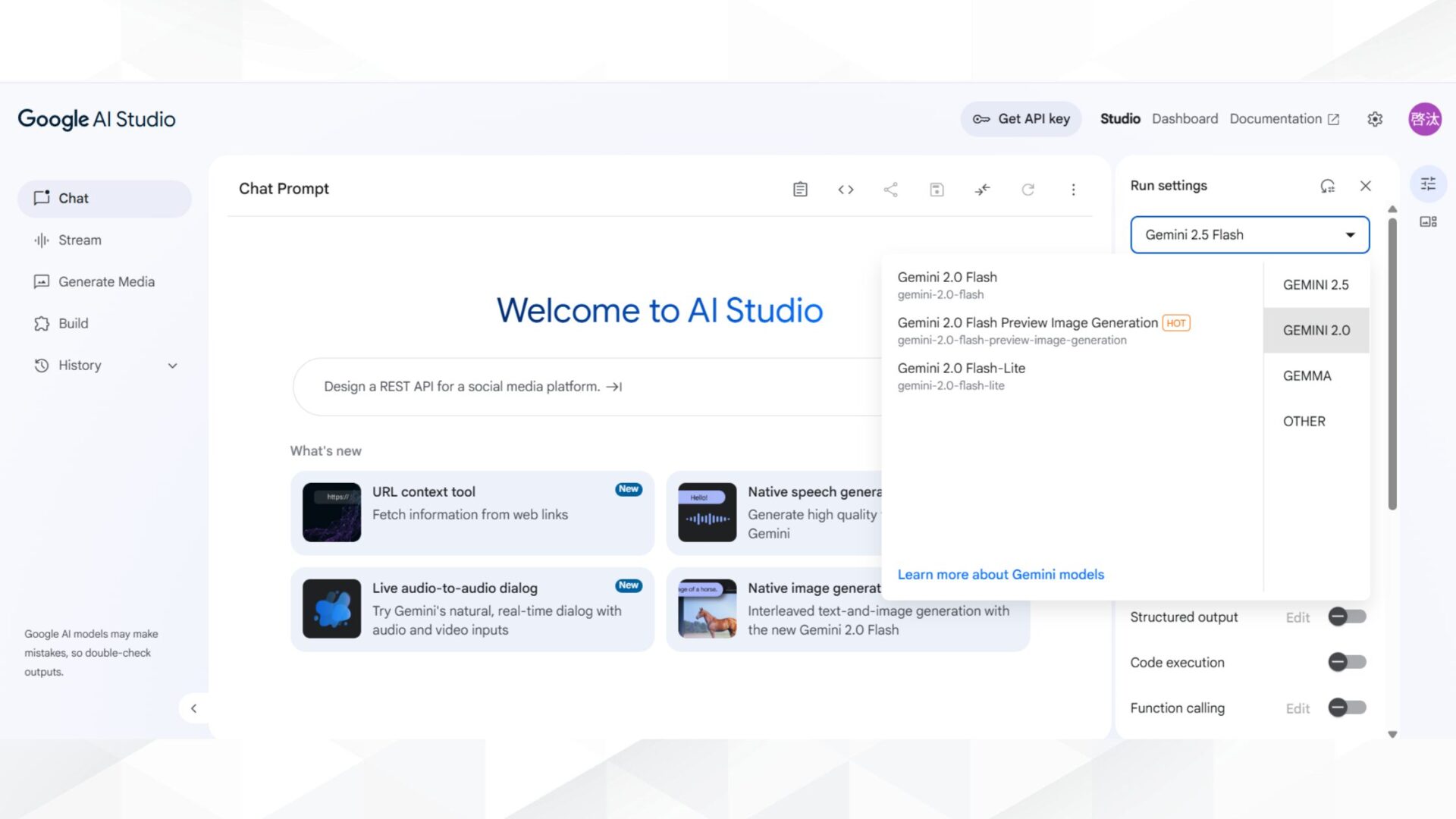
Task: Collapse the left sidebar with arrow
Action: point(193,708)
